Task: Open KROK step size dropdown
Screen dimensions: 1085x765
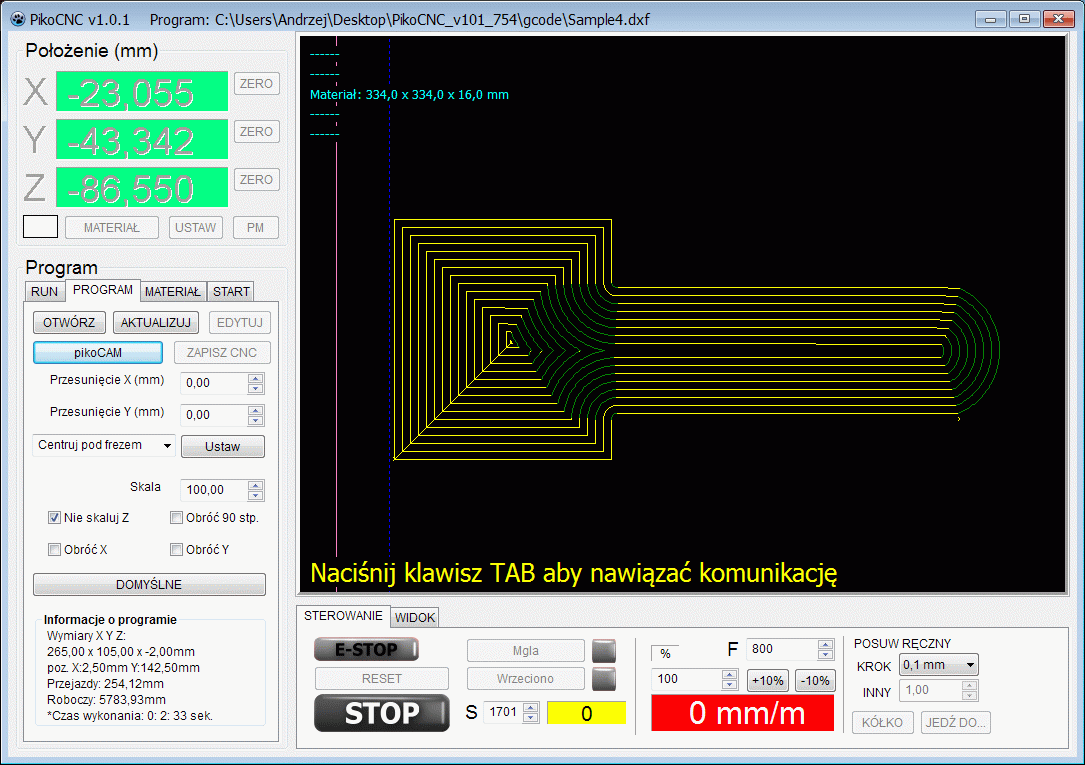Action: (938, 665)
